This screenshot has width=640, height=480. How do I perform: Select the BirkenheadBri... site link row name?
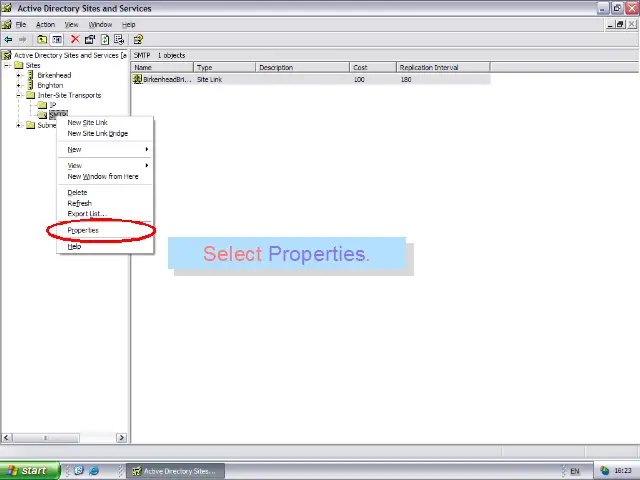pos(167,79)
